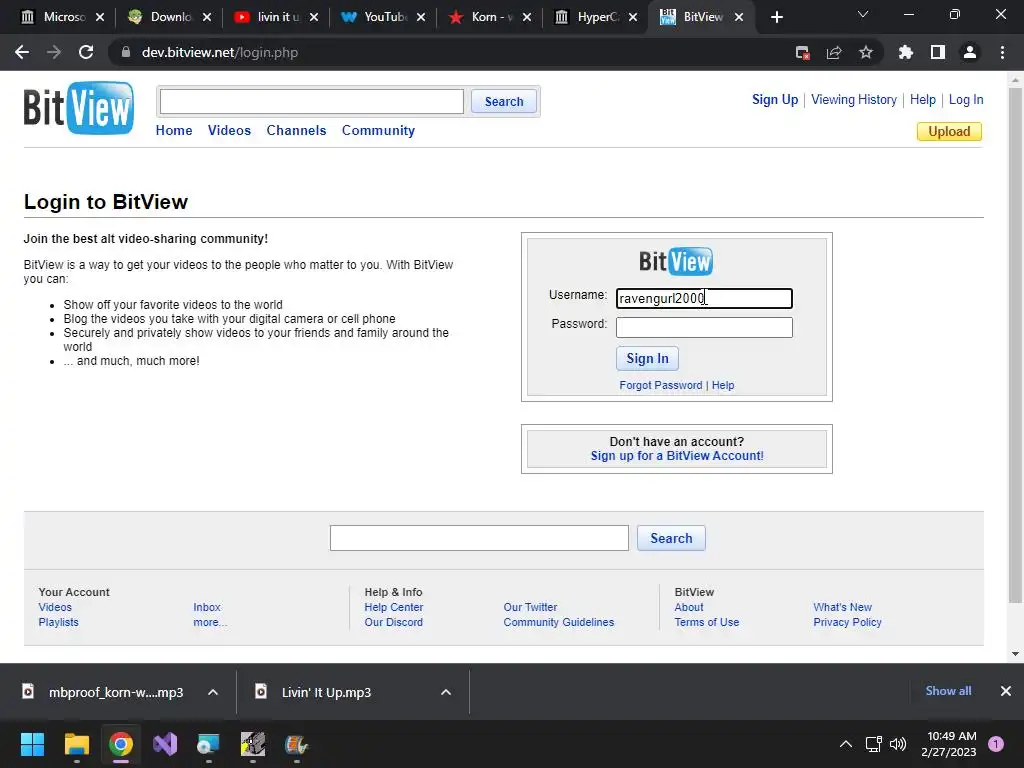Image resolution: width=1024 pixels, height=768 pixels.
Task: Open Windows Start menu
Action: [32, 744]
